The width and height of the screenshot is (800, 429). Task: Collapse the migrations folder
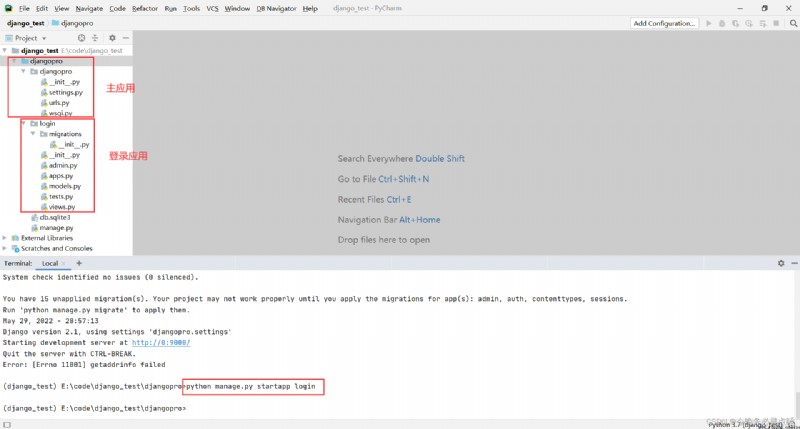(33, 134)
